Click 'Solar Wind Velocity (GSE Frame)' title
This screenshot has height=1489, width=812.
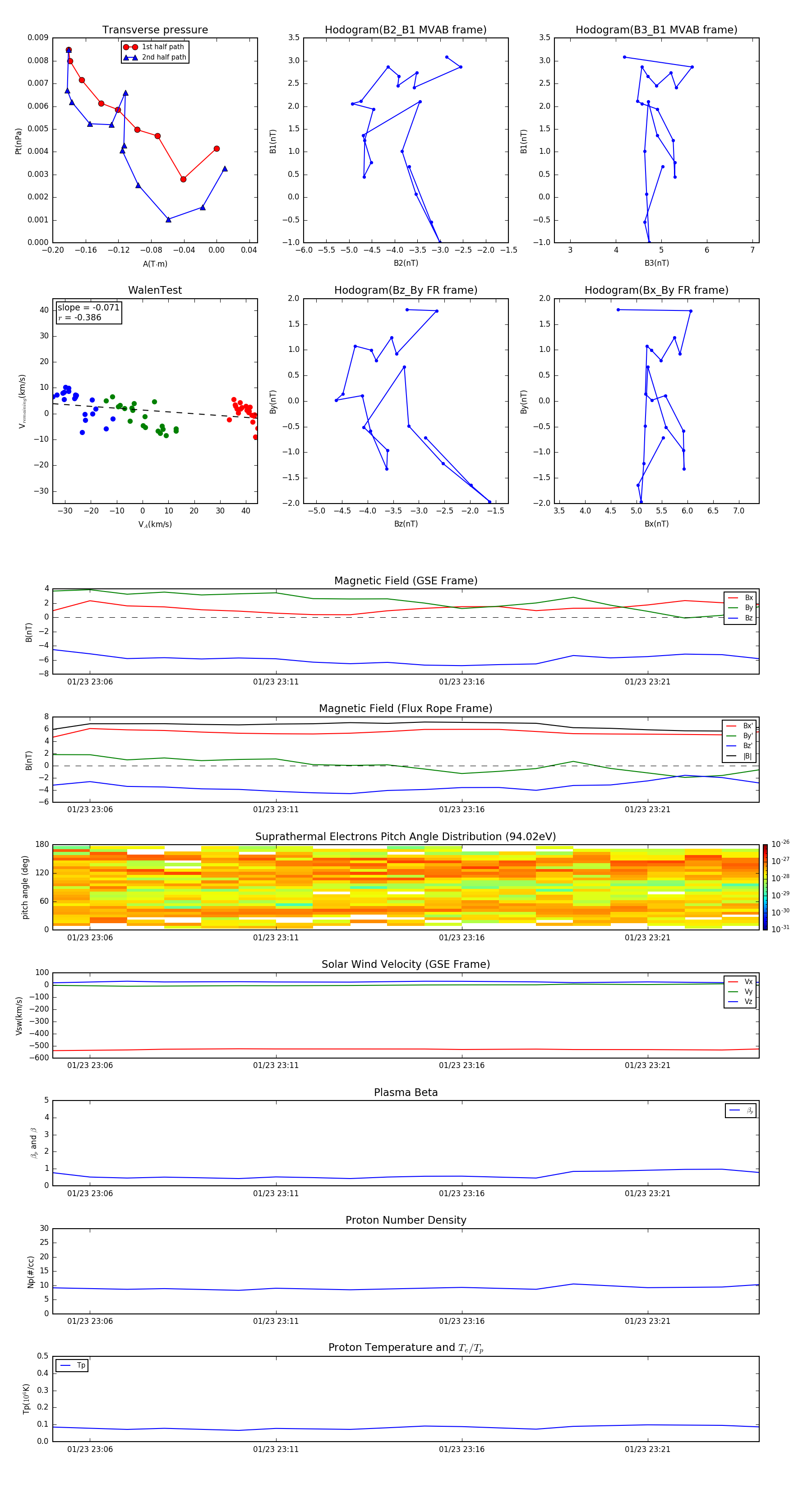tap(406, 964)
